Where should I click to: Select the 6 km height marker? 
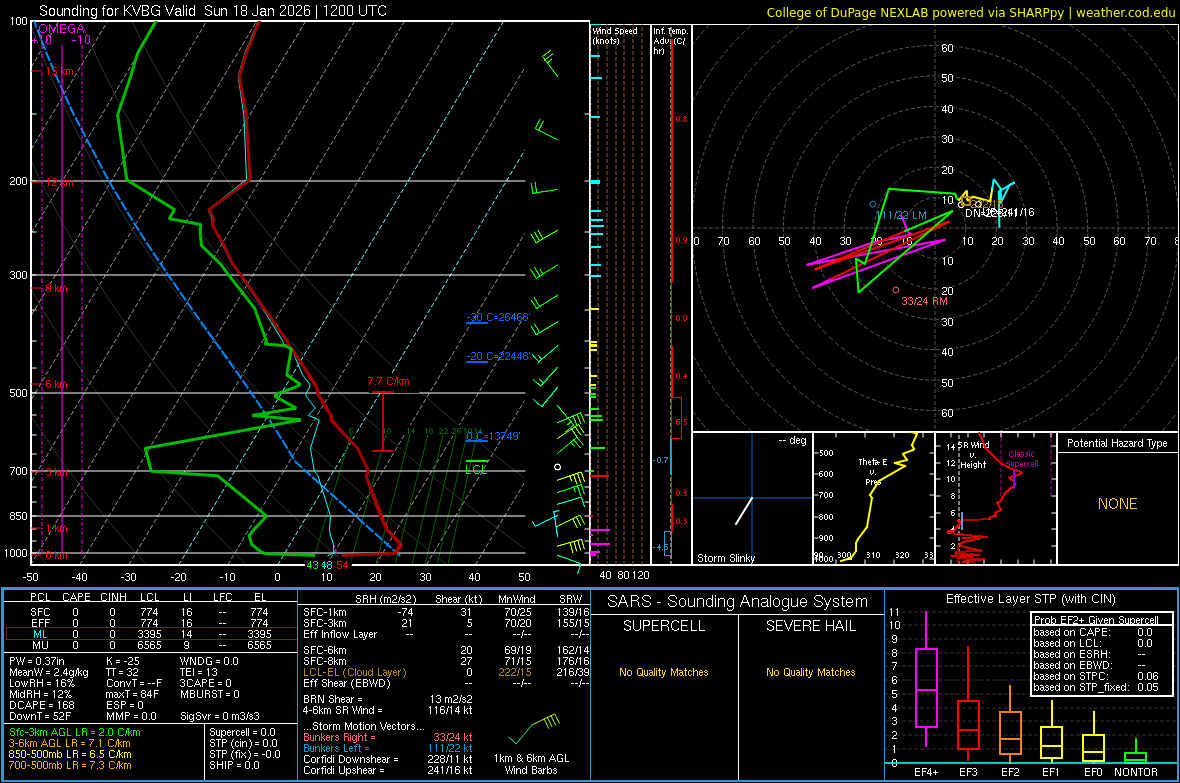(56, 384)
